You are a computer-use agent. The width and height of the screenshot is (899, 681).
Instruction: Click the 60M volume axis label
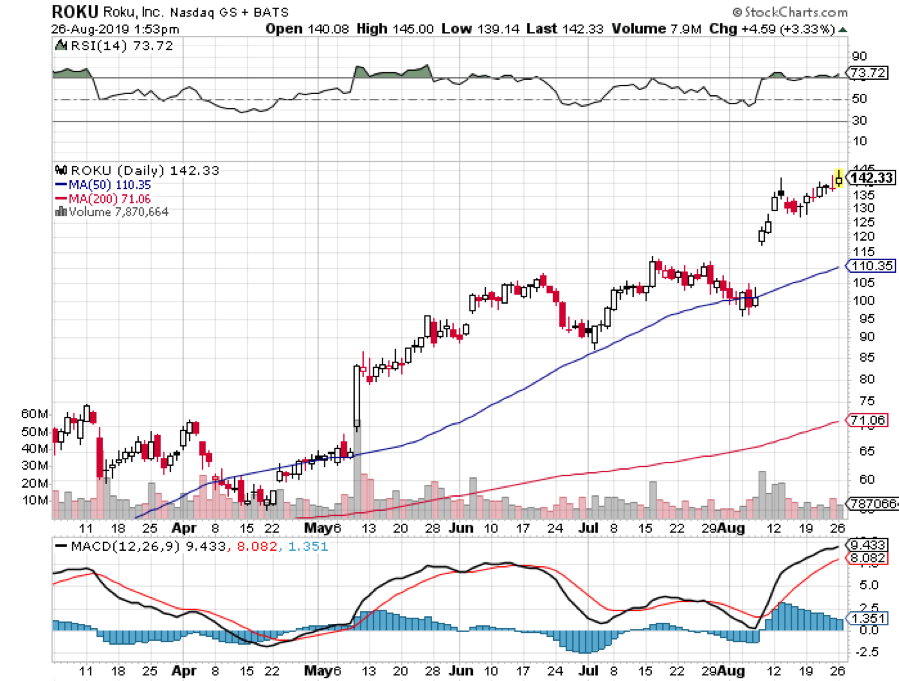click(35, 414)
